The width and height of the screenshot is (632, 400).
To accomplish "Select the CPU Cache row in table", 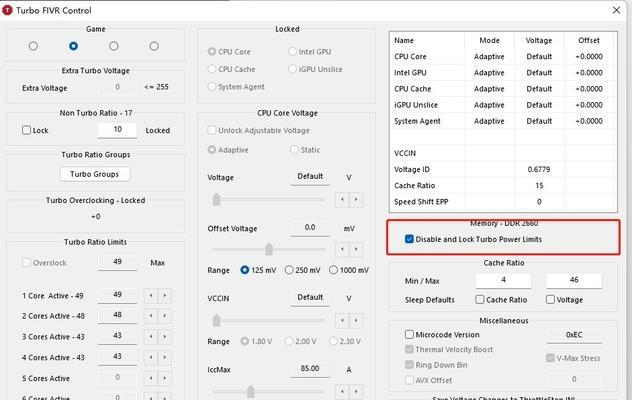I will coord(503,89).
